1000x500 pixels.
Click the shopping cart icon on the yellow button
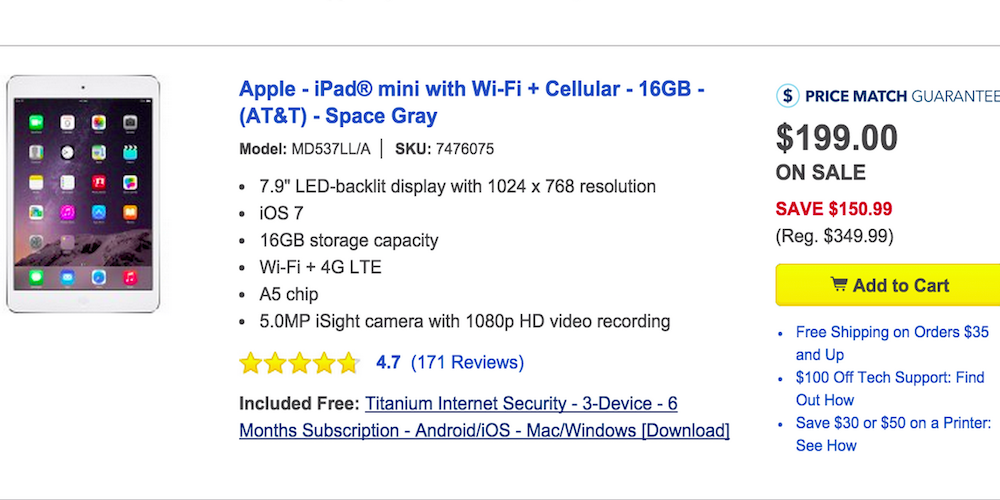click(839, 285)
